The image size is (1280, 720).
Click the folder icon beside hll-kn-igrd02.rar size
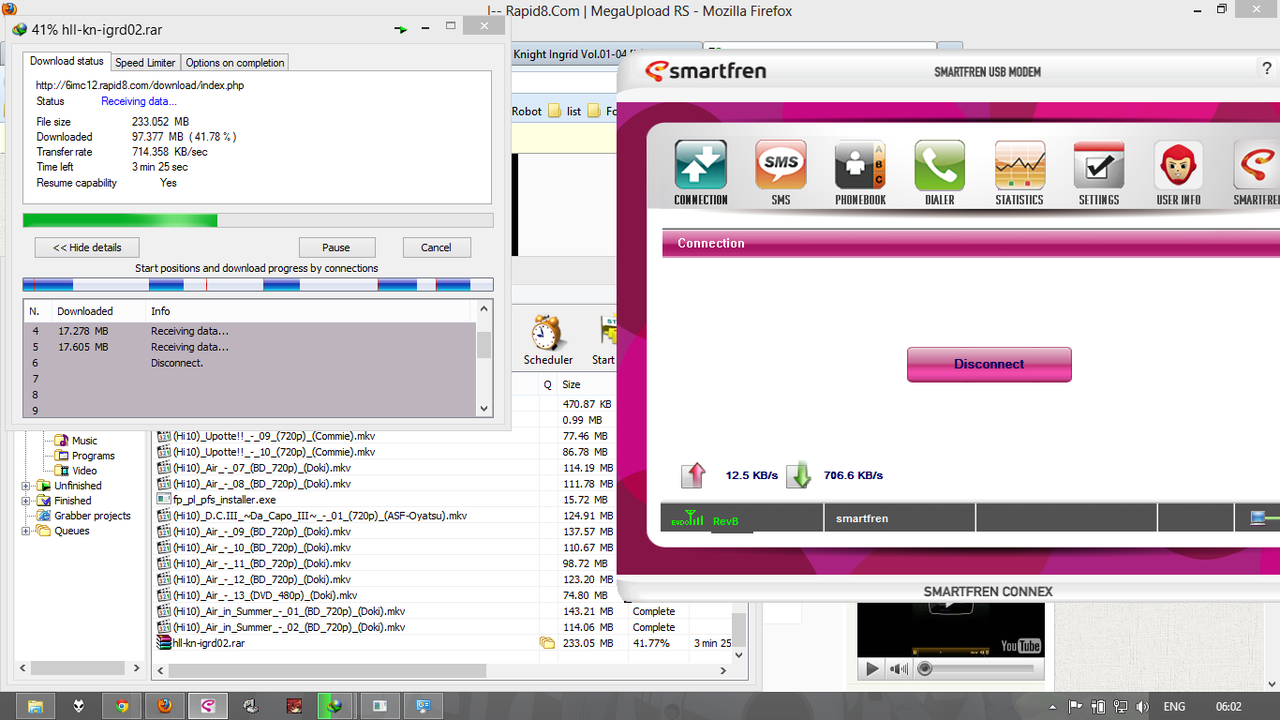(547, 643)
